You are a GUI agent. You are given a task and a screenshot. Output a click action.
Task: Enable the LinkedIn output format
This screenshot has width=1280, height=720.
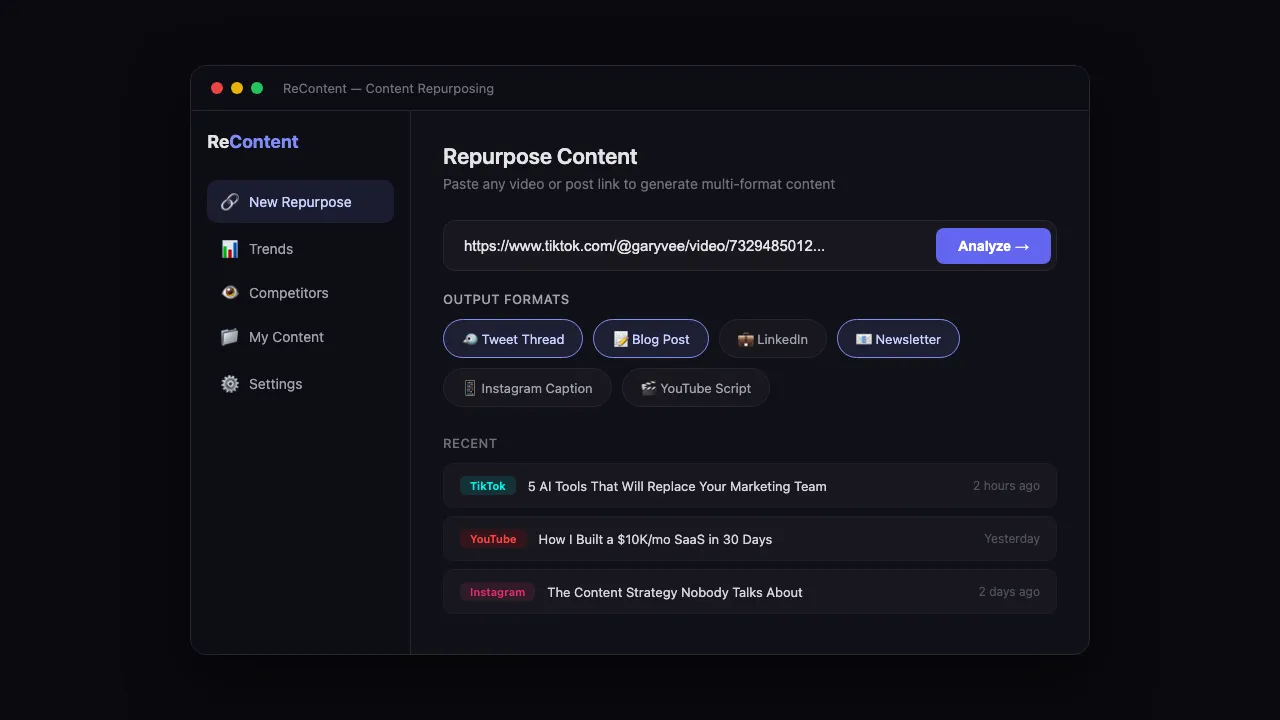[x=772, y=339]
